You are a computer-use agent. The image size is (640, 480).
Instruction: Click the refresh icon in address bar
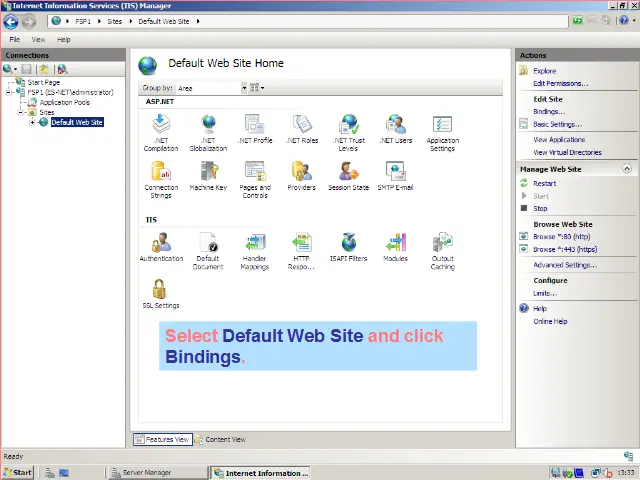577,20
